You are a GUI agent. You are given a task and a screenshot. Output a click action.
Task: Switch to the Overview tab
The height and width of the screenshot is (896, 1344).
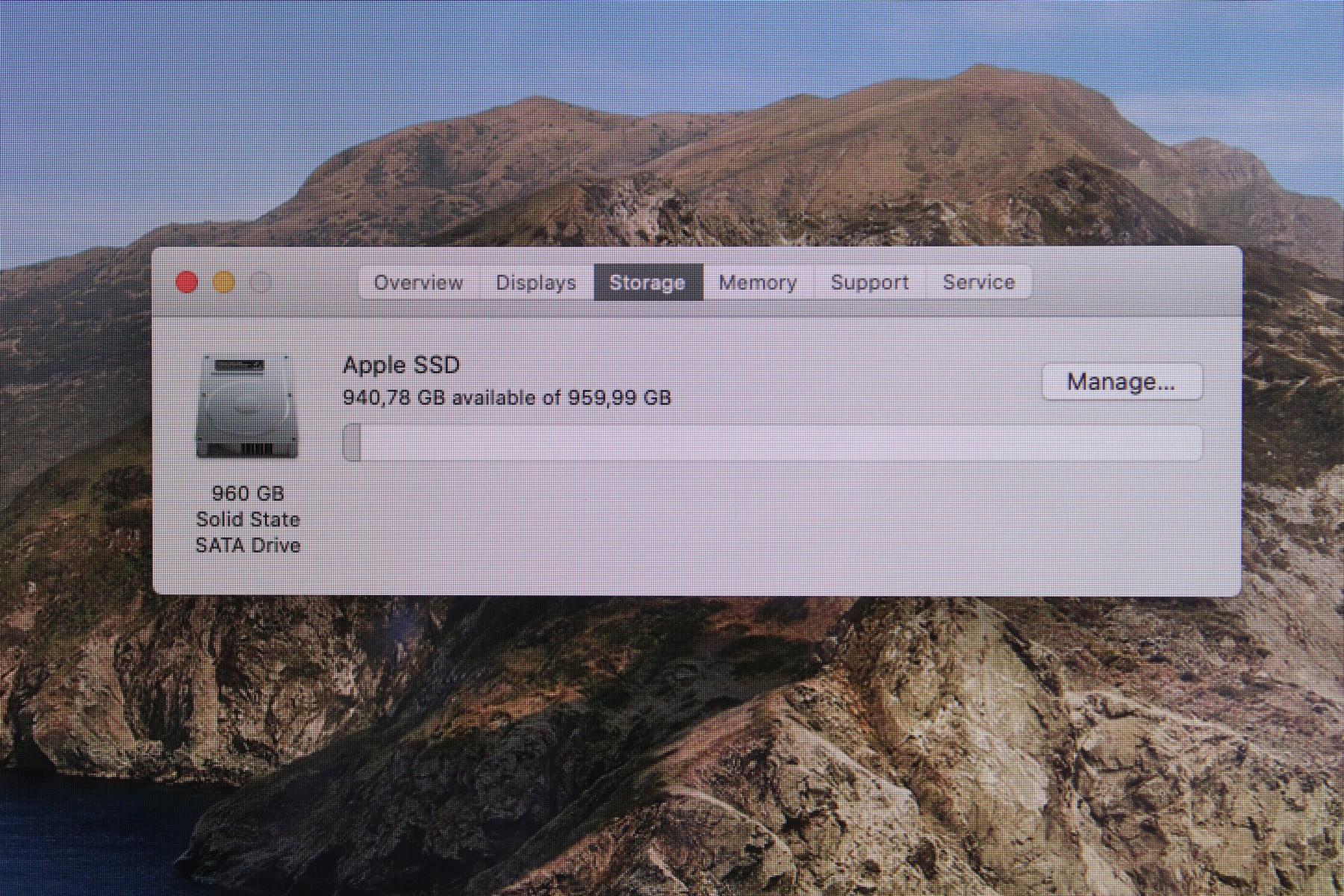click(x=418, y=283)
